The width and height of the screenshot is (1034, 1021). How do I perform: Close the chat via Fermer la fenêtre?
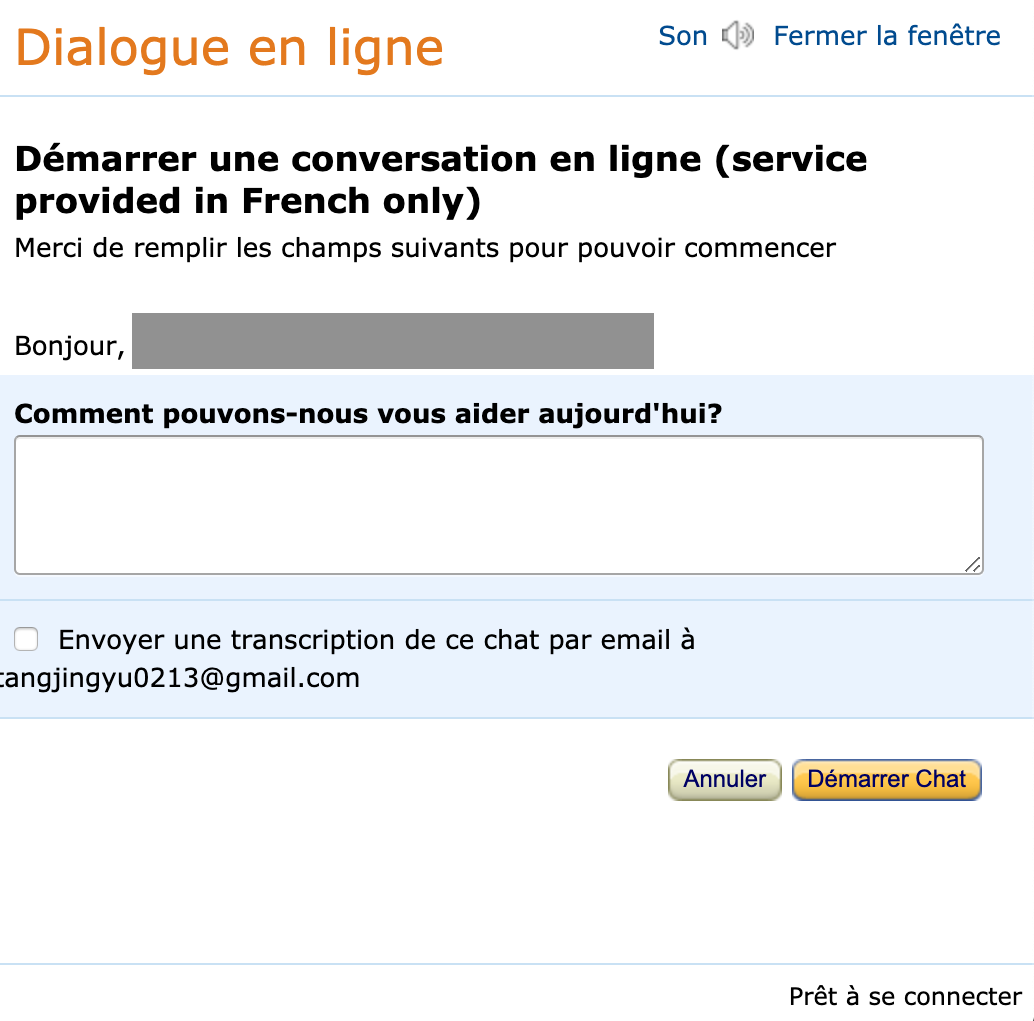tap(887, 36)
